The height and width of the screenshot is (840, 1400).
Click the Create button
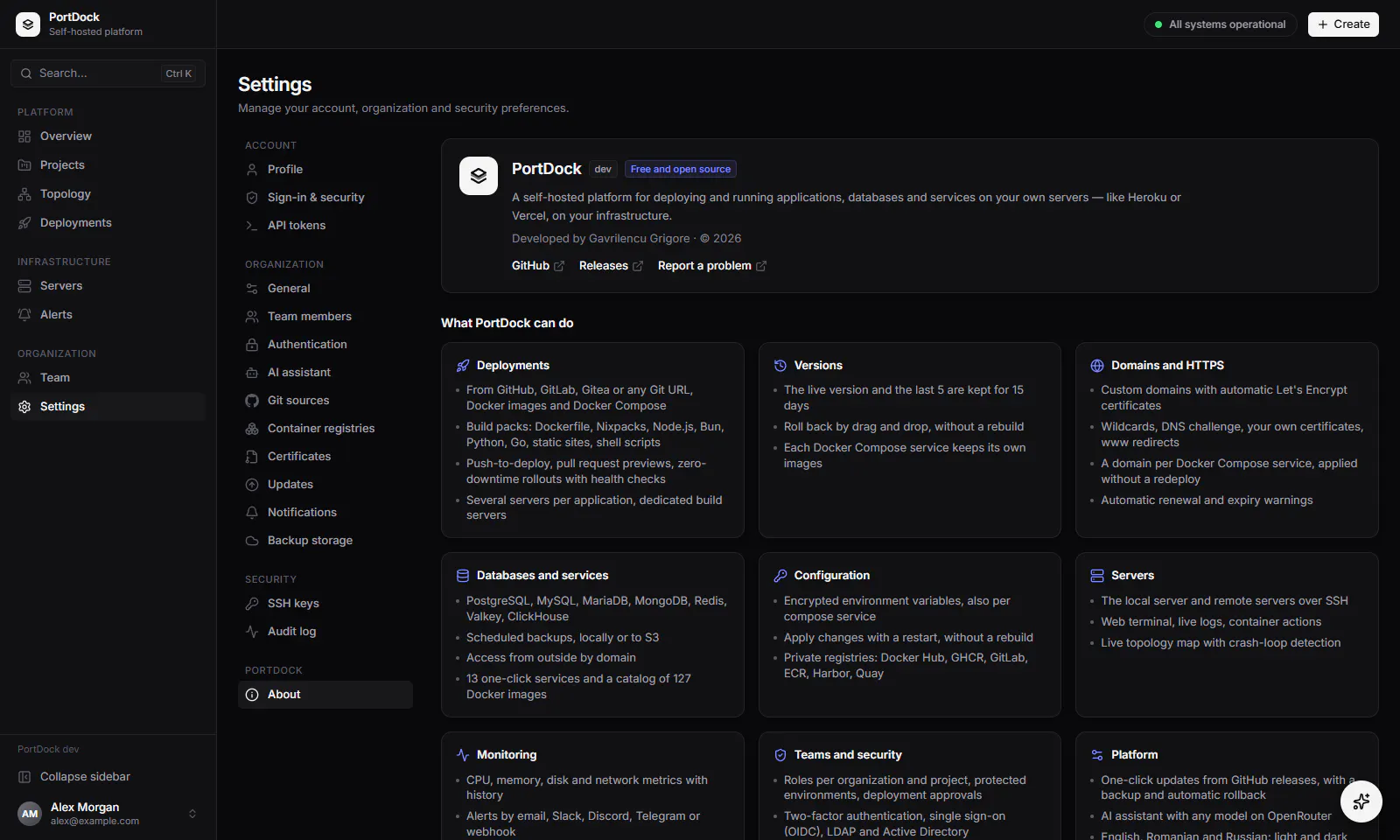[x=1343, y=24]
